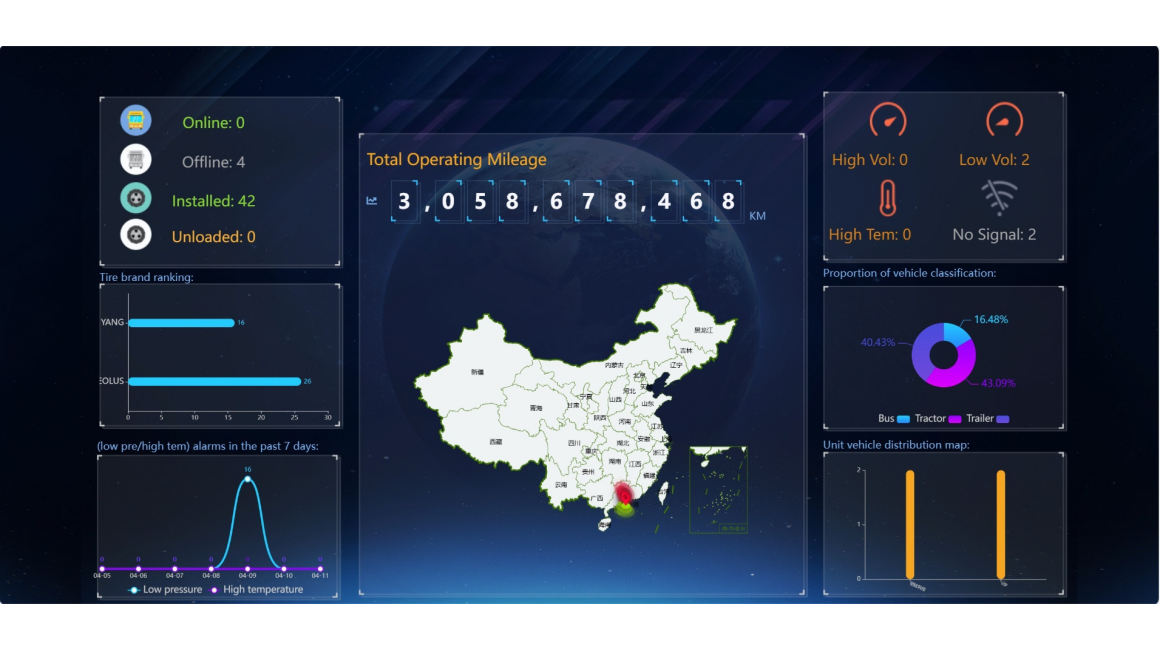Select the peak data point labeled 16
Screen dimensions: 1160x650
(x=246, y=481)
